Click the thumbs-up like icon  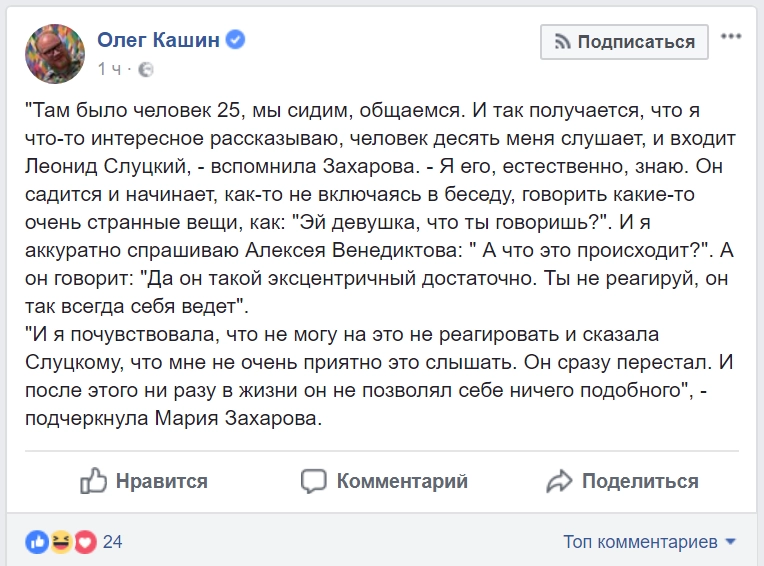click(93, 481)
